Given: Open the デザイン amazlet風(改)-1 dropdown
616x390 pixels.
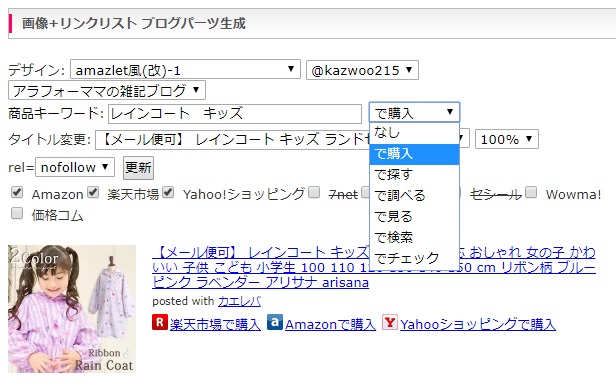Looking at the screenshot, I should (185, 70).
